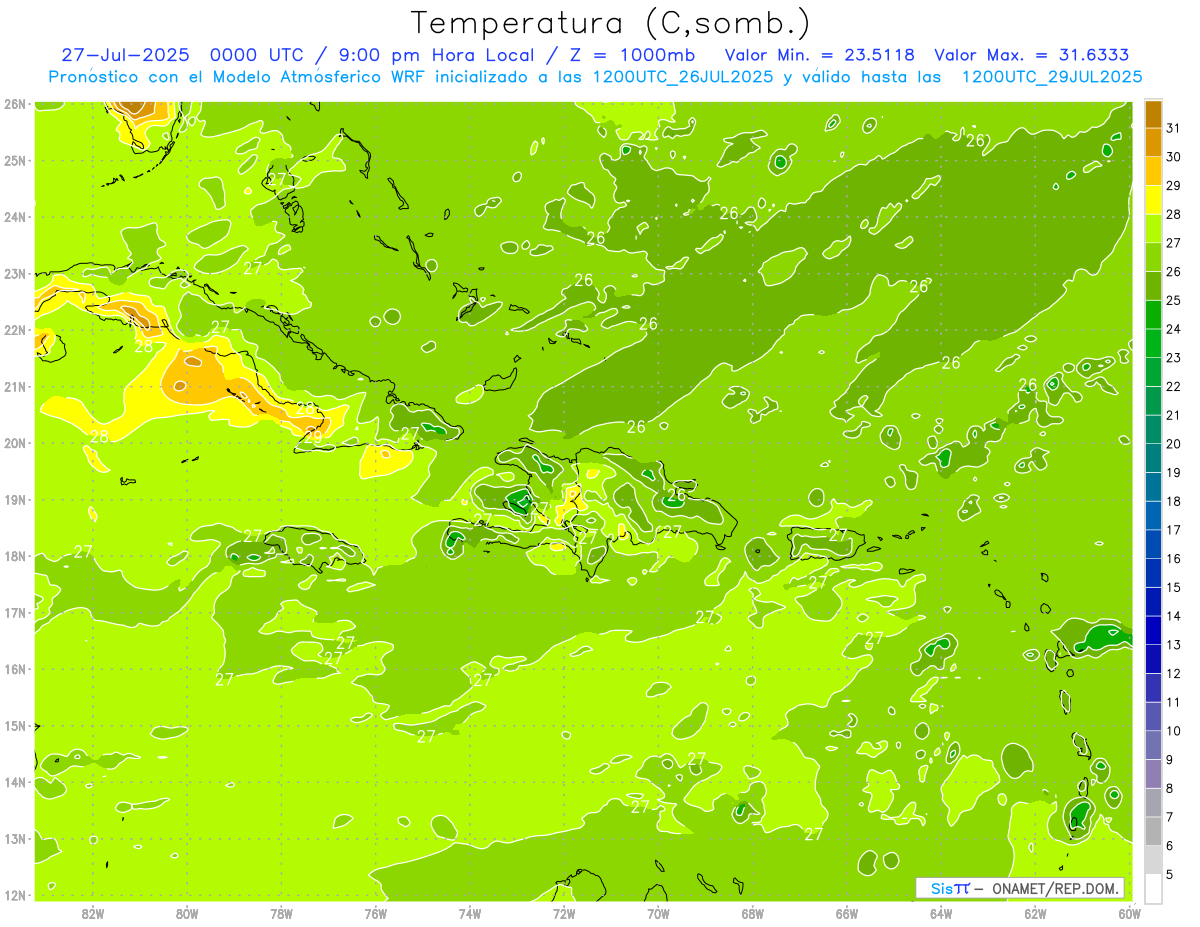Click the "30" label on the color legend
The image size is (1200, 927).
tap(1173, 157)
